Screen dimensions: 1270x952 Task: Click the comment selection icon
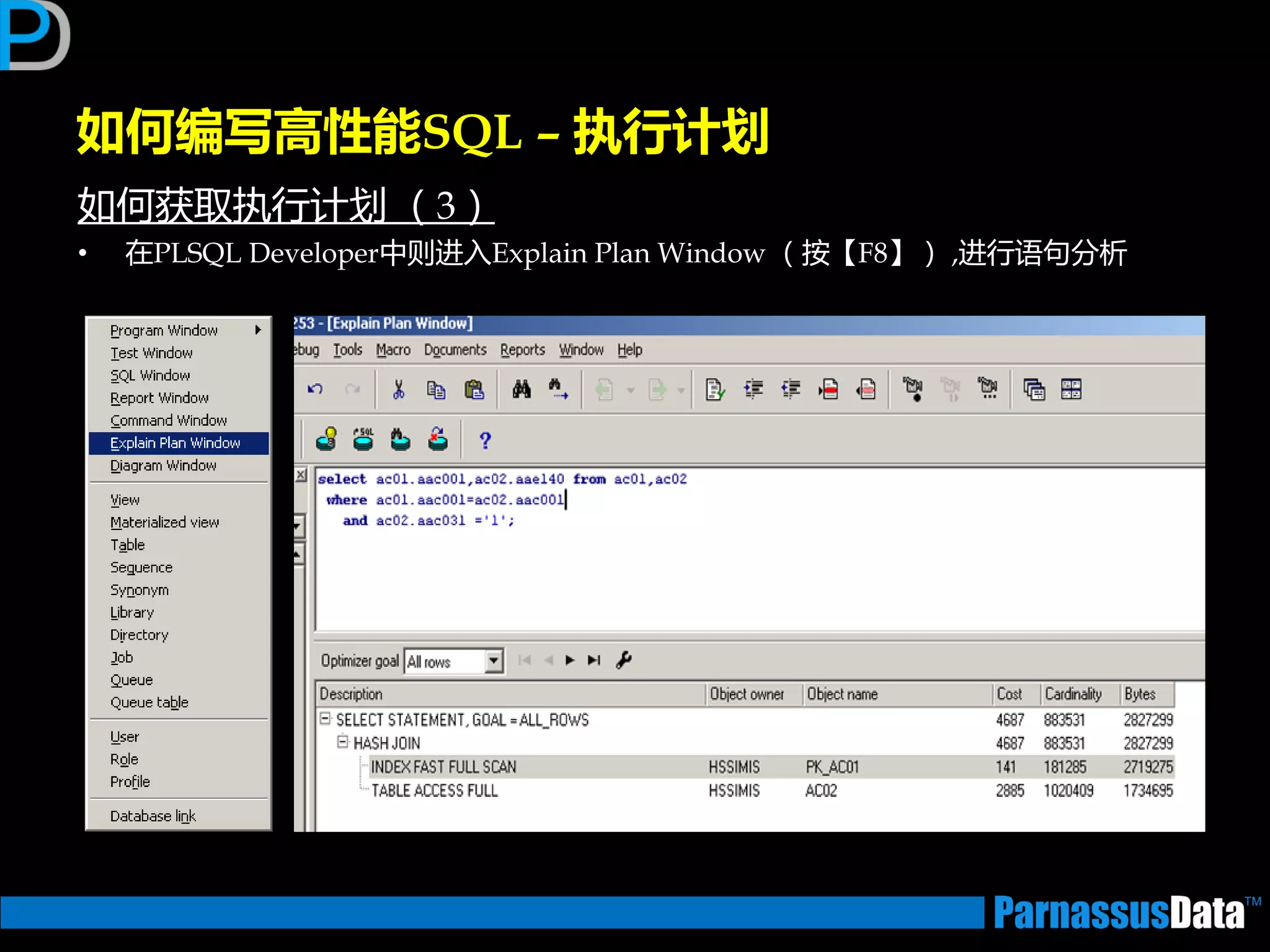point(828,389)
